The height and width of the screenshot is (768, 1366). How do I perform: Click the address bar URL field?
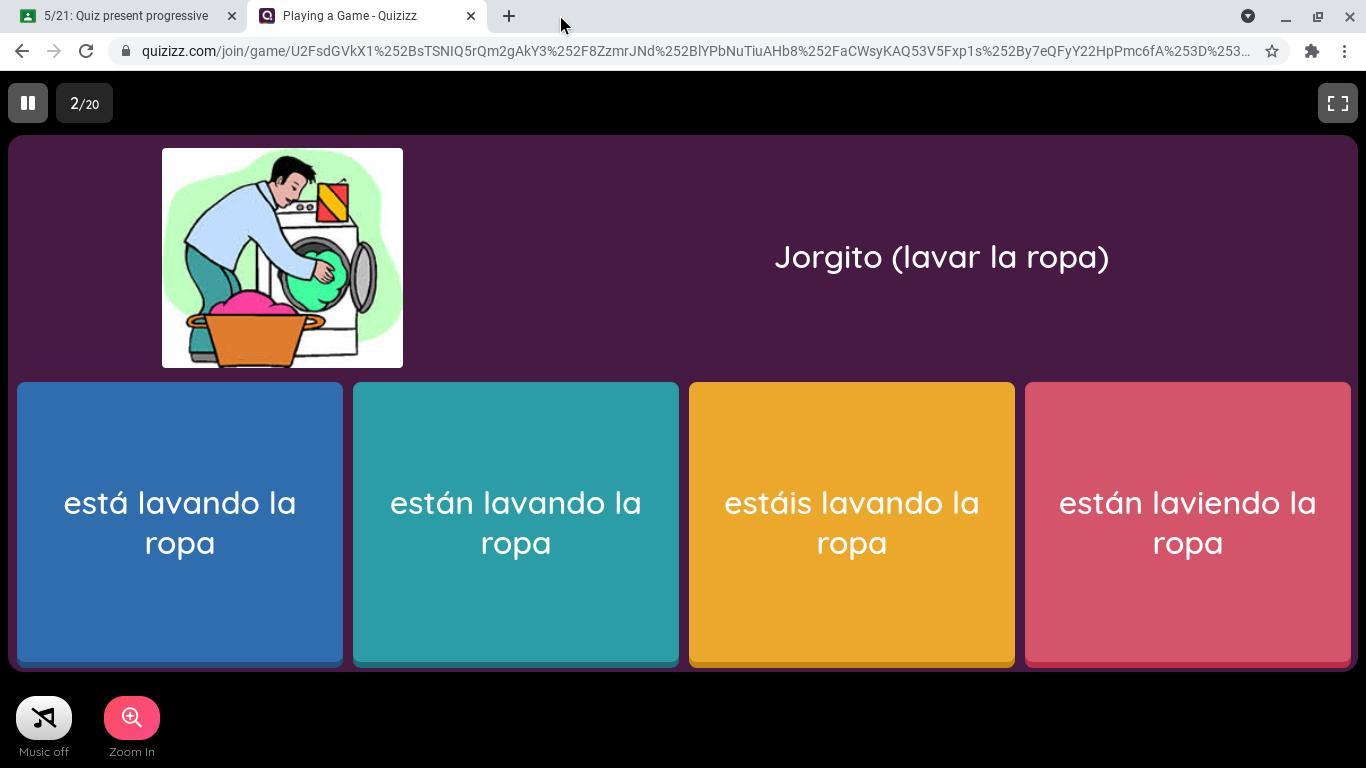[x=695, y=51]
